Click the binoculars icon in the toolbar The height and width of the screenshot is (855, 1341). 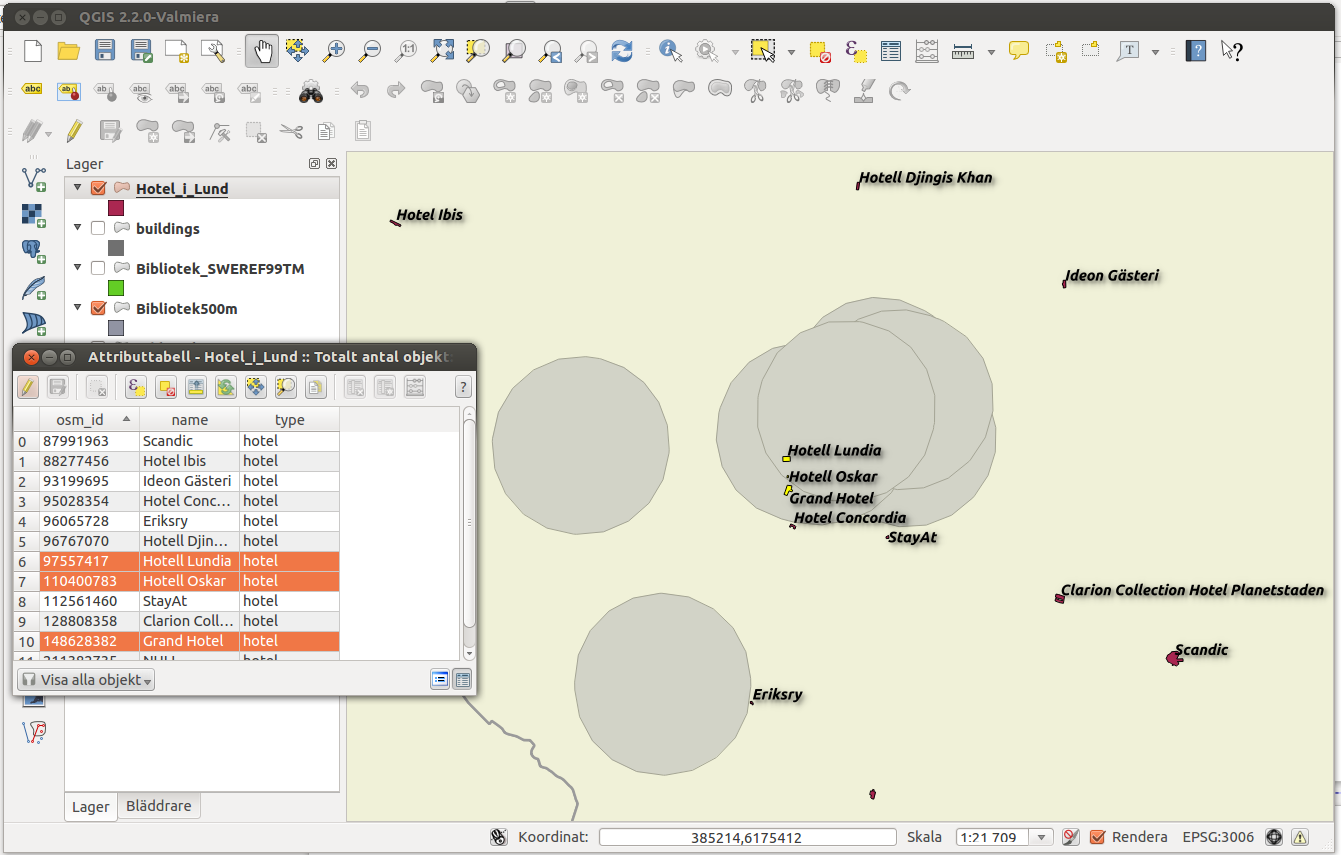coord(311,91)
